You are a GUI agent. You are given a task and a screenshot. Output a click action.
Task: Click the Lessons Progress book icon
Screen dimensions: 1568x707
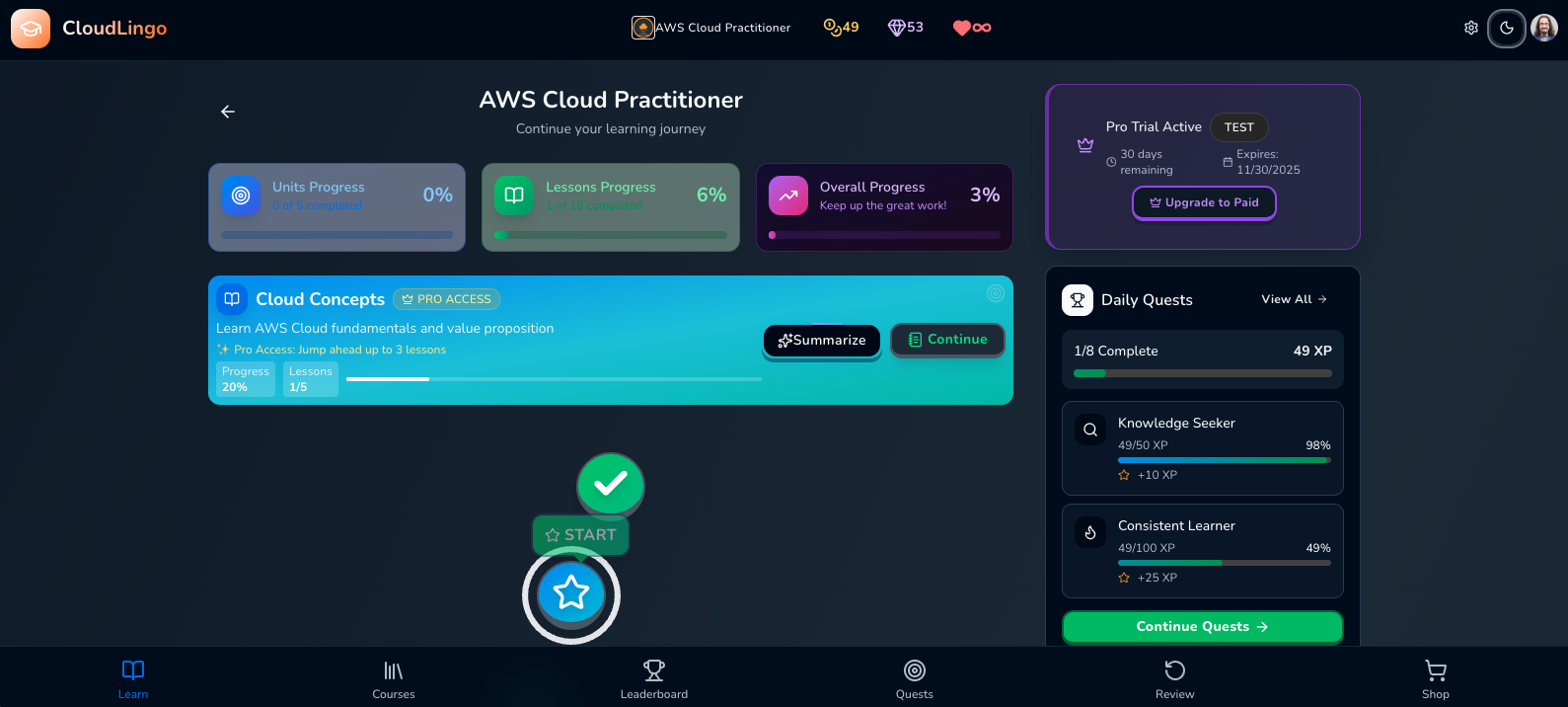click(x=514, y=196)
